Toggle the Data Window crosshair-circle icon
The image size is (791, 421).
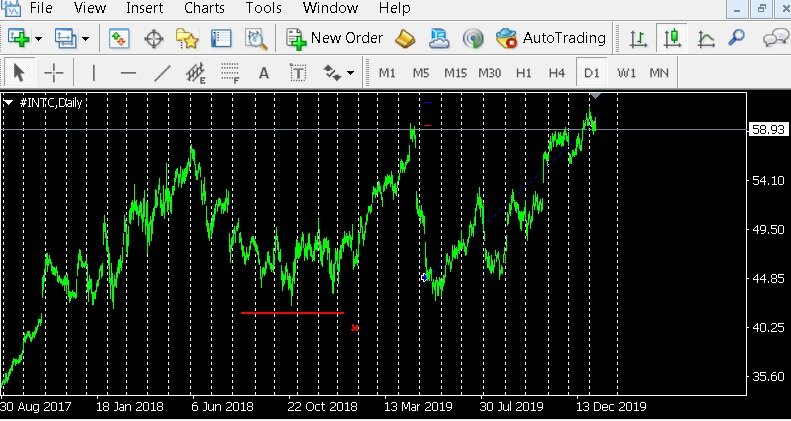pyautogui.click(x=154, y=38)
